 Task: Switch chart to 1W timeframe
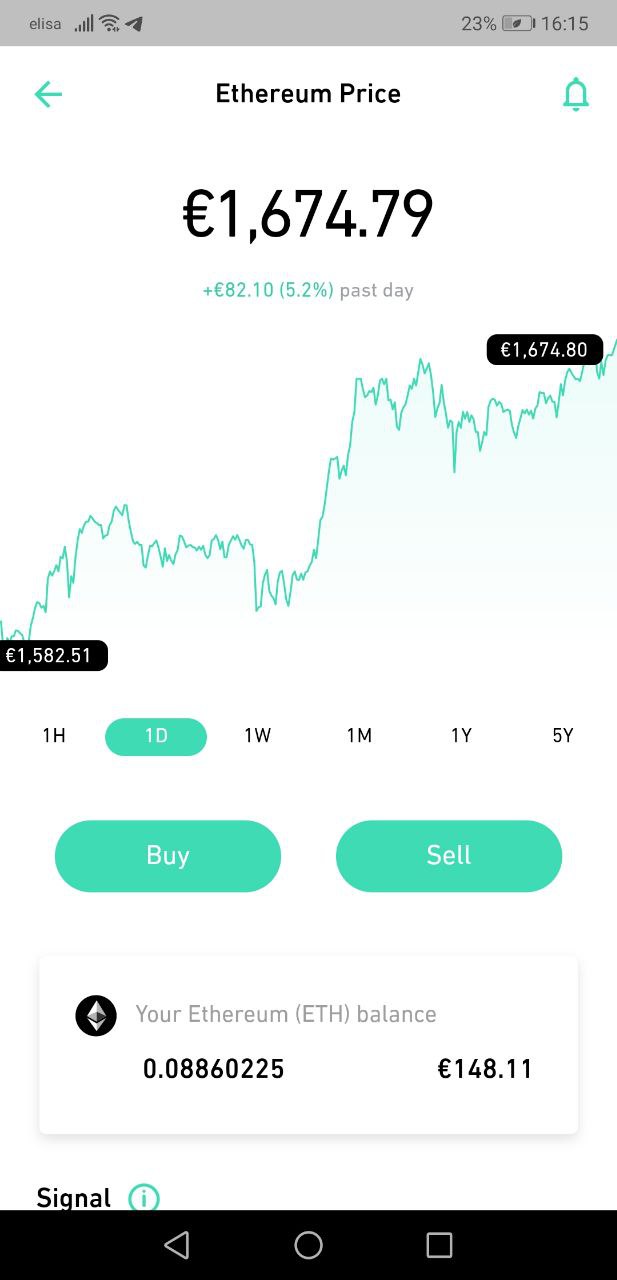pos(257,736)
